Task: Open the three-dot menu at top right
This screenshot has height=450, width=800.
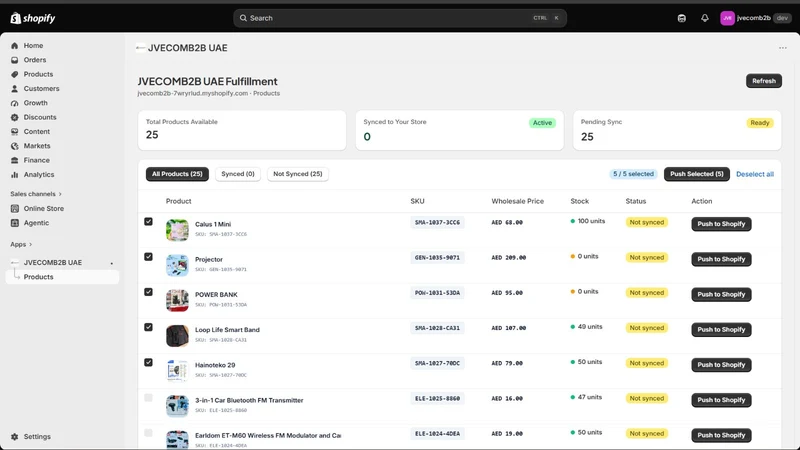Action: [783, 48]
